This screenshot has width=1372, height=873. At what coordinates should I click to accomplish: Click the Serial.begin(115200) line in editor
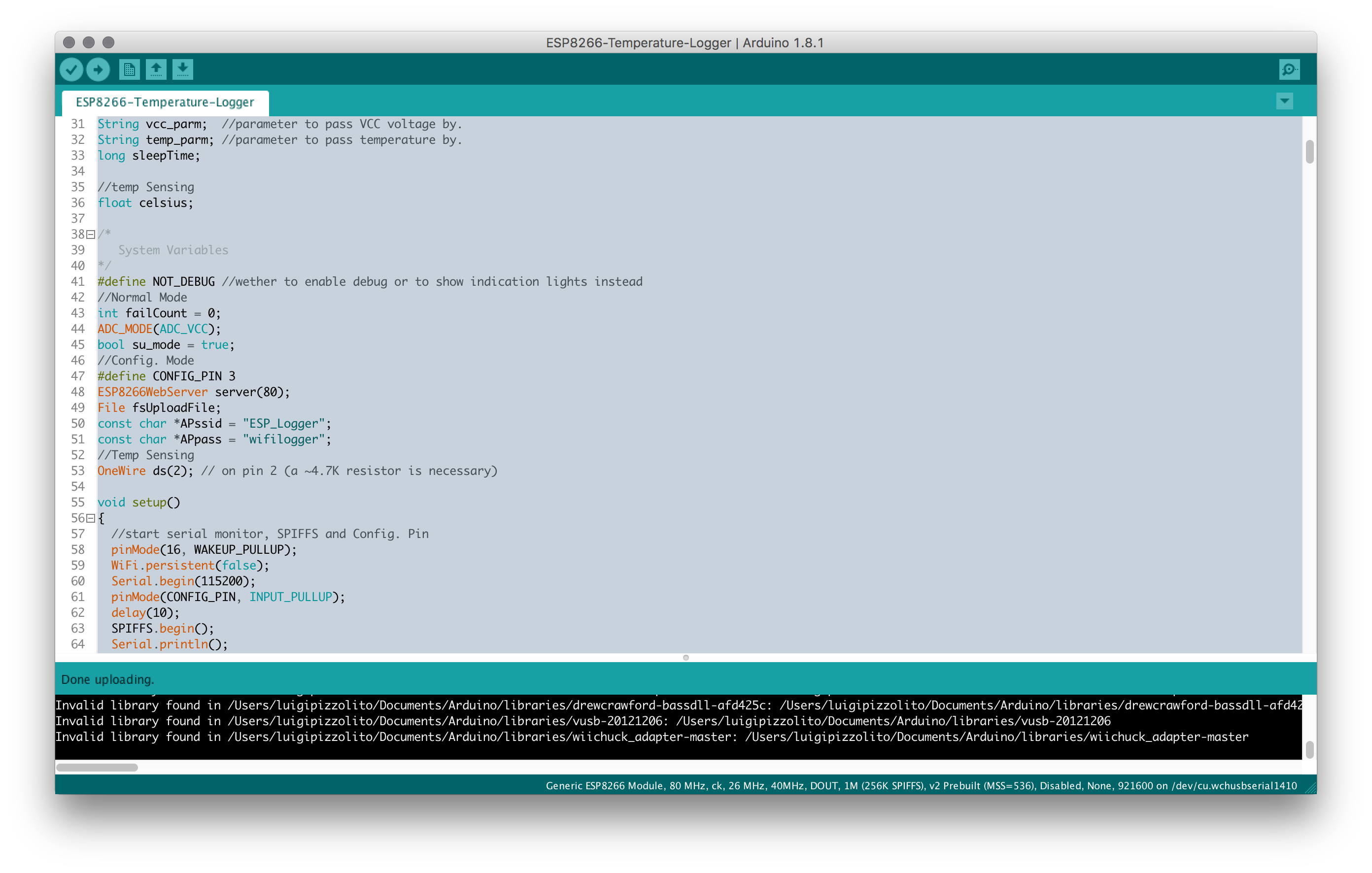(x=182, y=581)
